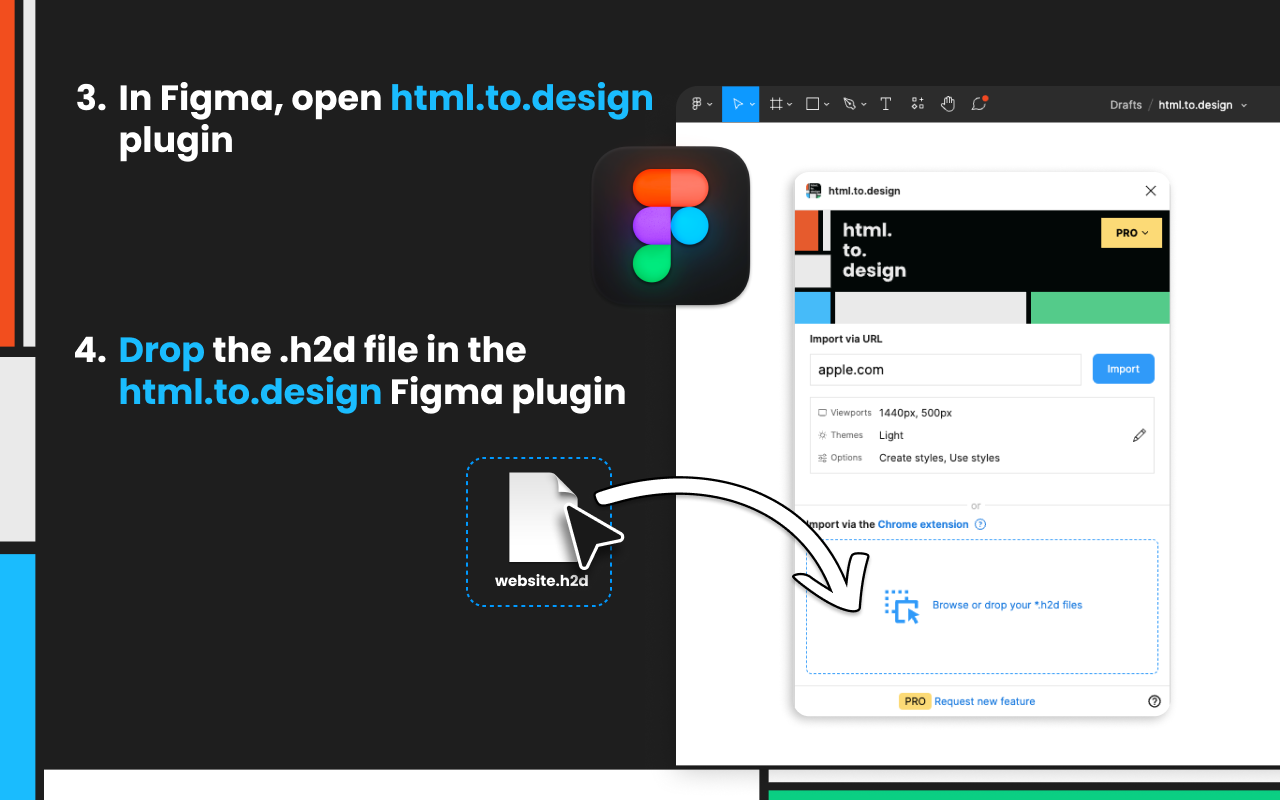Screen dimensions: 1280x800
Task: Click the pencil edit icon for import settings
Action: click(1139, 435)
